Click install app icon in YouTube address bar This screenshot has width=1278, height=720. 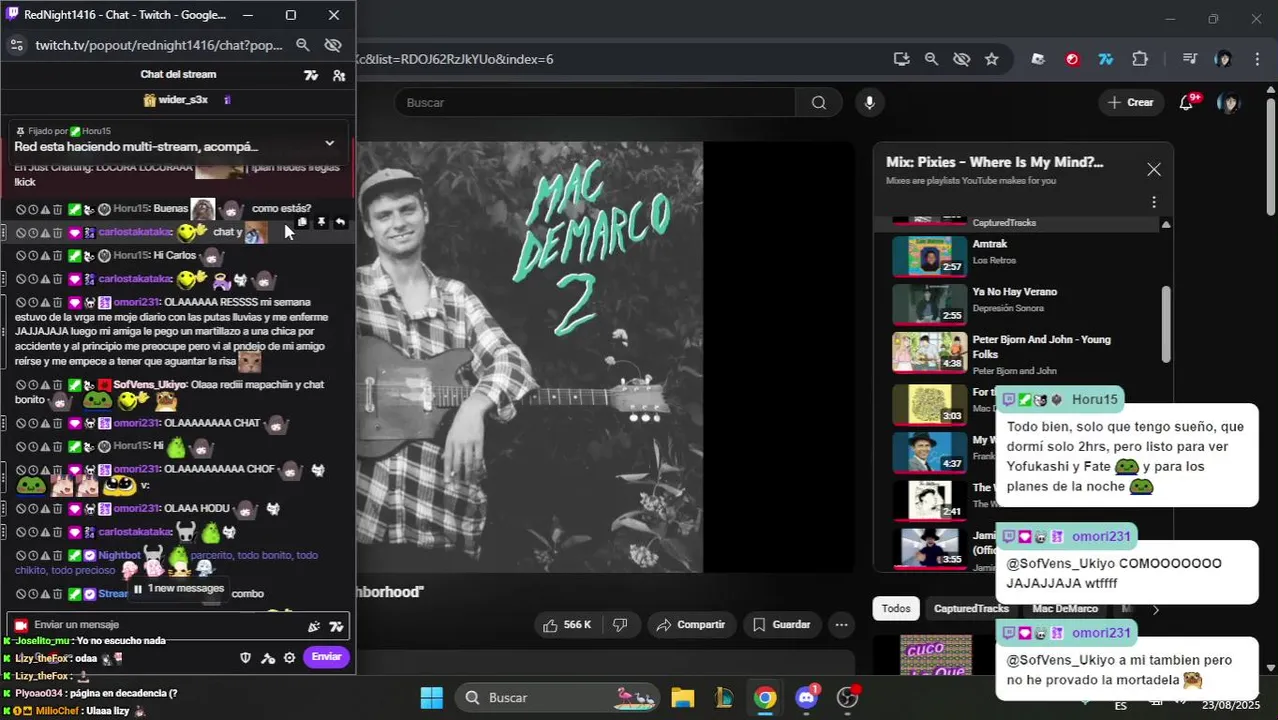tap(901, 59)
